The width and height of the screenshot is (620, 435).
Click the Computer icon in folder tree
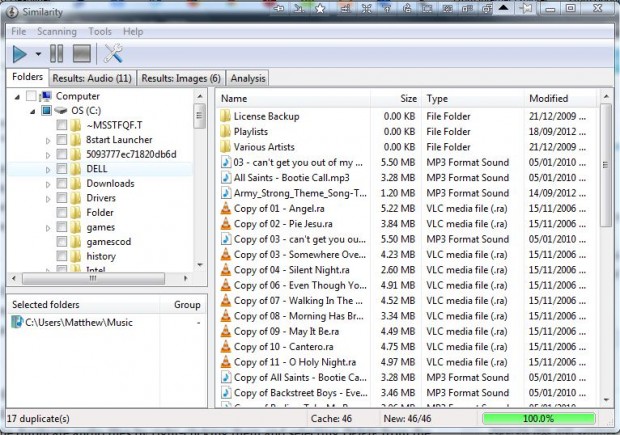(x=46, y=96)
